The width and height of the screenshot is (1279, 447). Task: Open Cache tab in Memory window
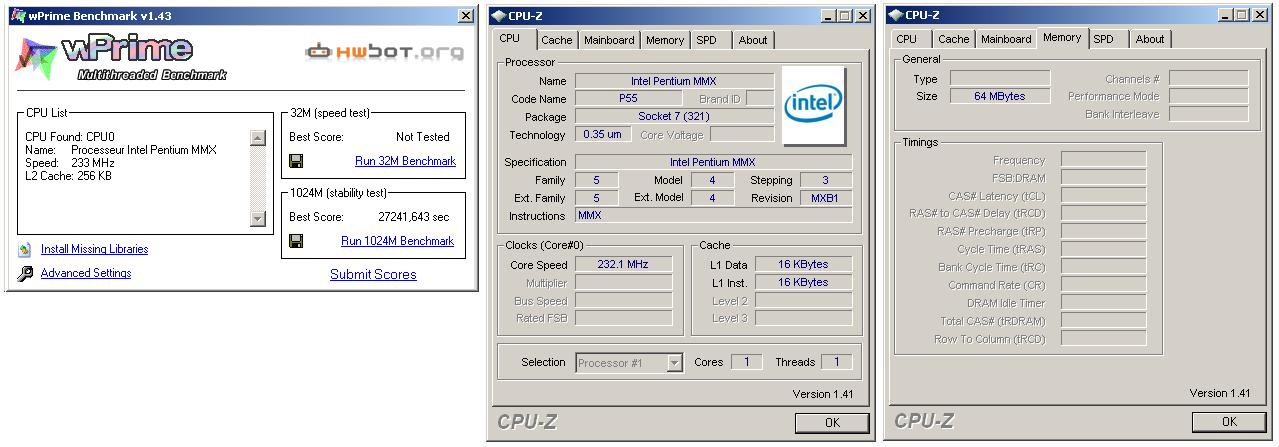953,39
